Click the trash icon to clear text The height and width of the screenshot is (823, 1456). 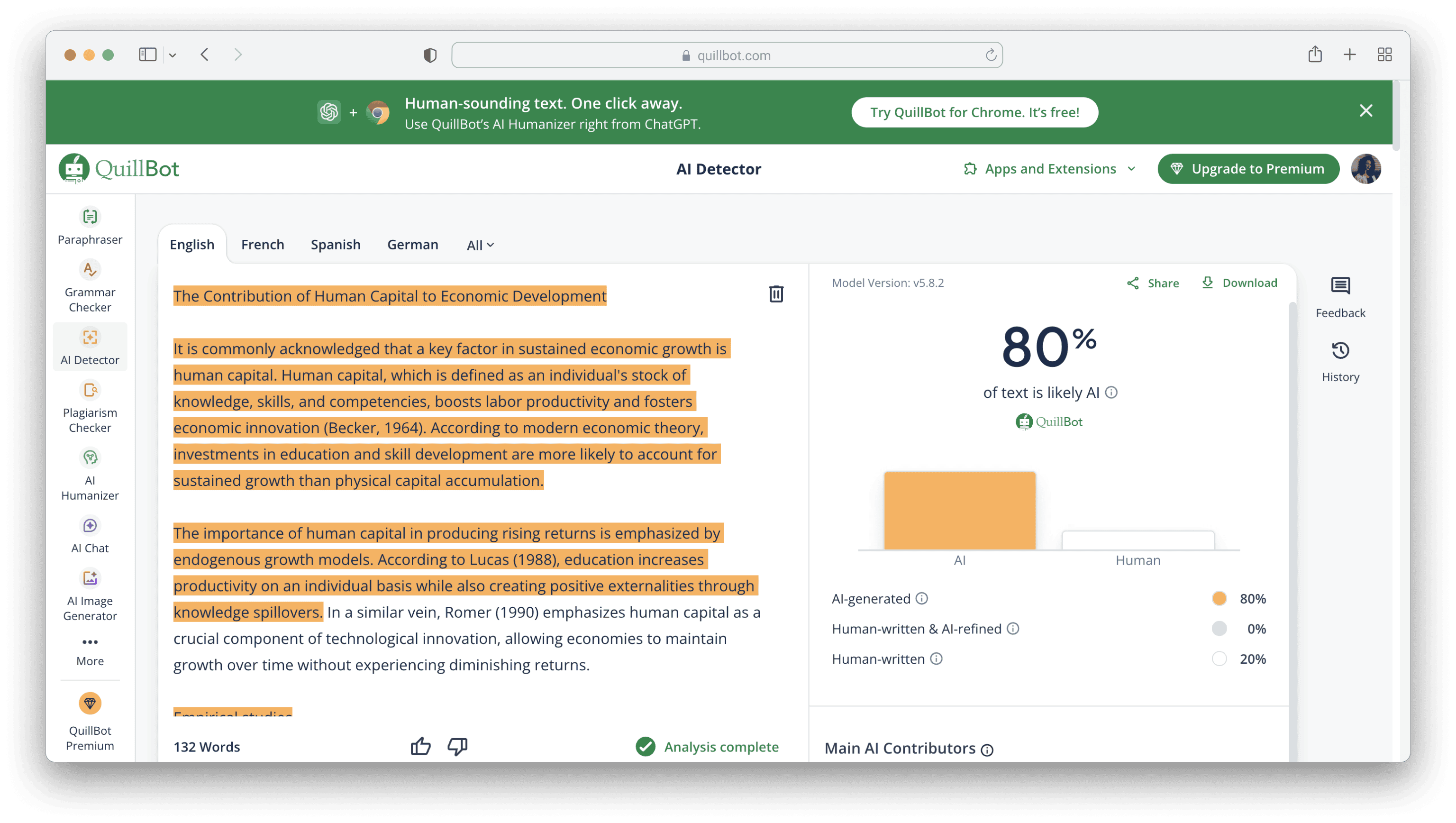click(x=776, y=294)
